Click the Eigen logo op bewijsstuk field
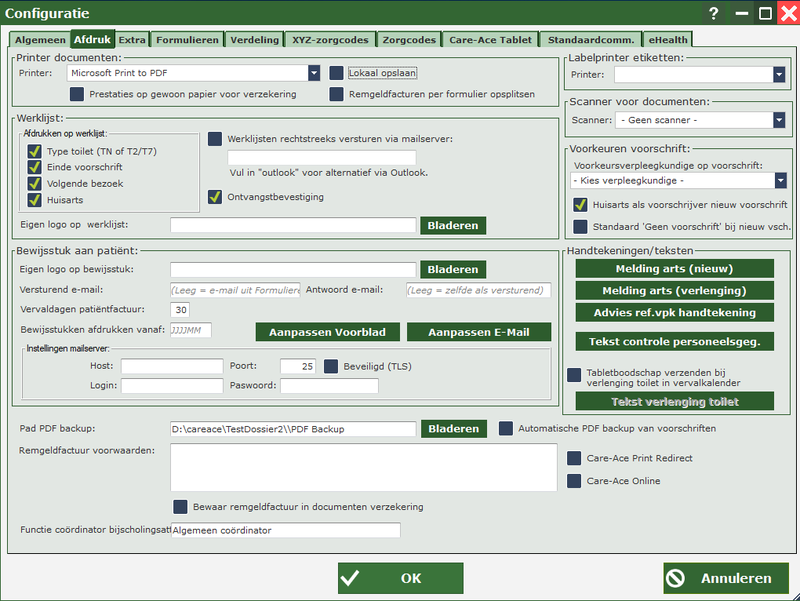The height and width of the screenshot is (601, 800). pos(293,269)
